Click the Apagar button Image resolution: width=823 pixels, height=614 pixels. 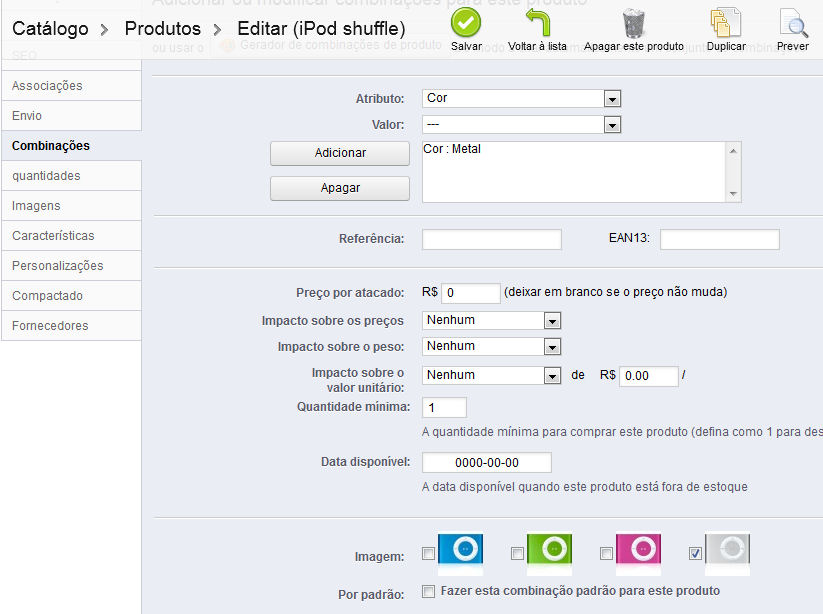[x=340, y=188]
